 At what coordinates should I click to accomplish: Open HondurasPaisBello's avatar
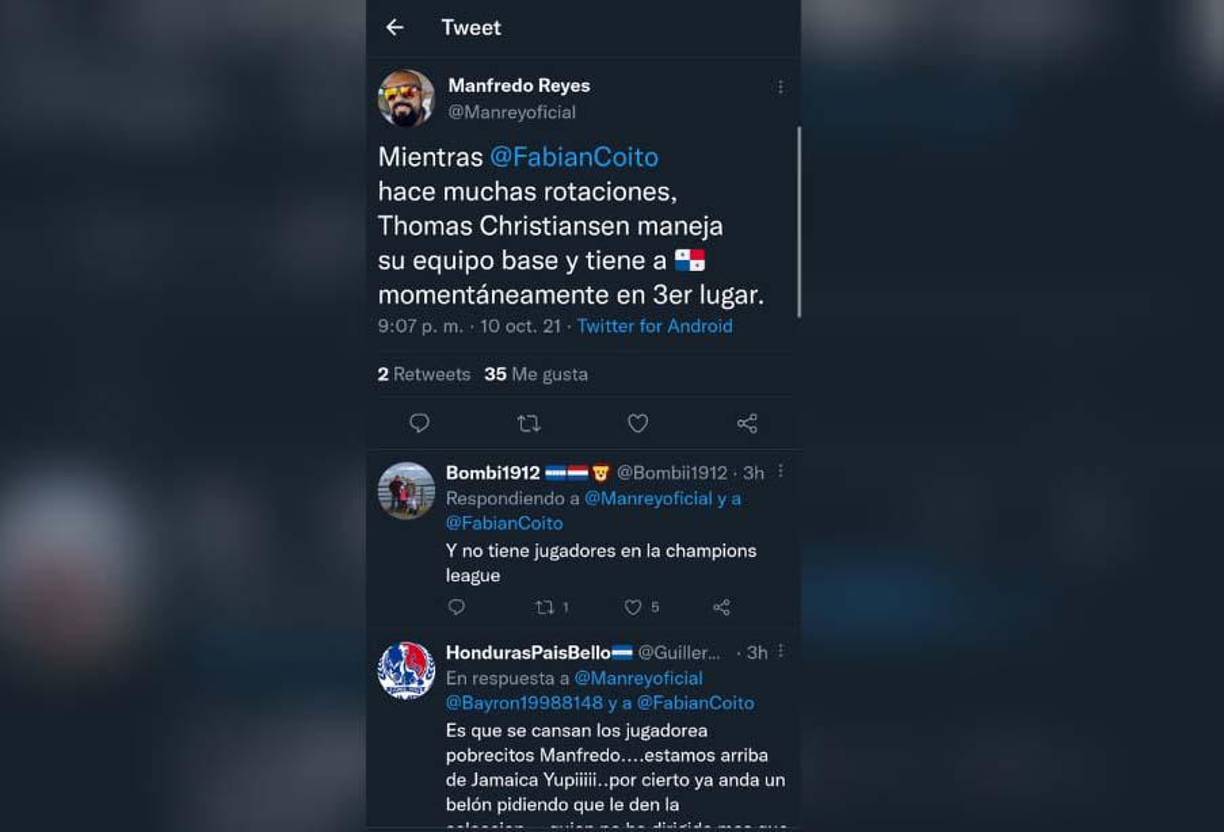pos(406,669)
